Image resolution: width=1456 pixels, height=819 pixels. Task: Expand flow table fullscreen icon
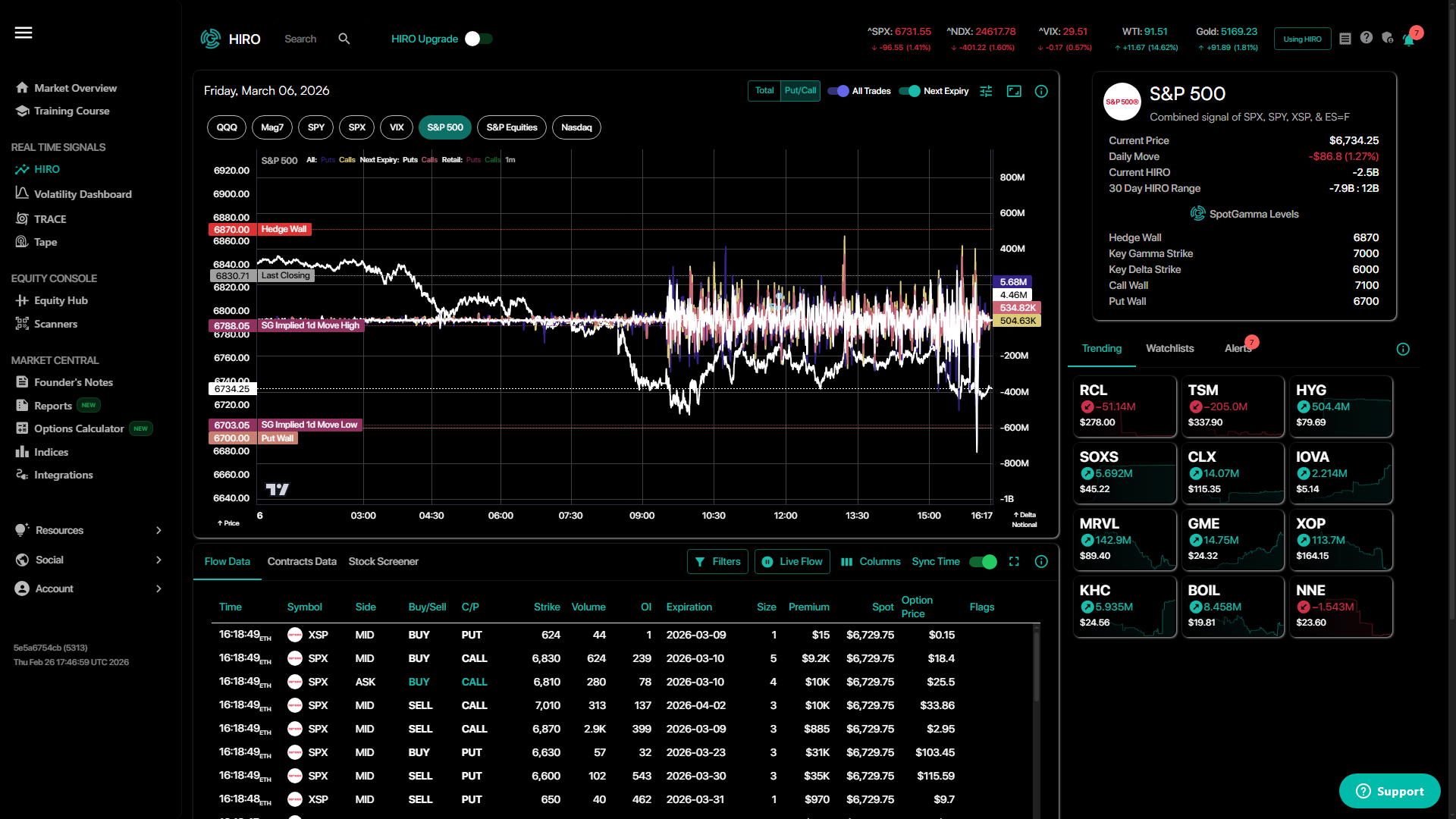click(1014, 562)
